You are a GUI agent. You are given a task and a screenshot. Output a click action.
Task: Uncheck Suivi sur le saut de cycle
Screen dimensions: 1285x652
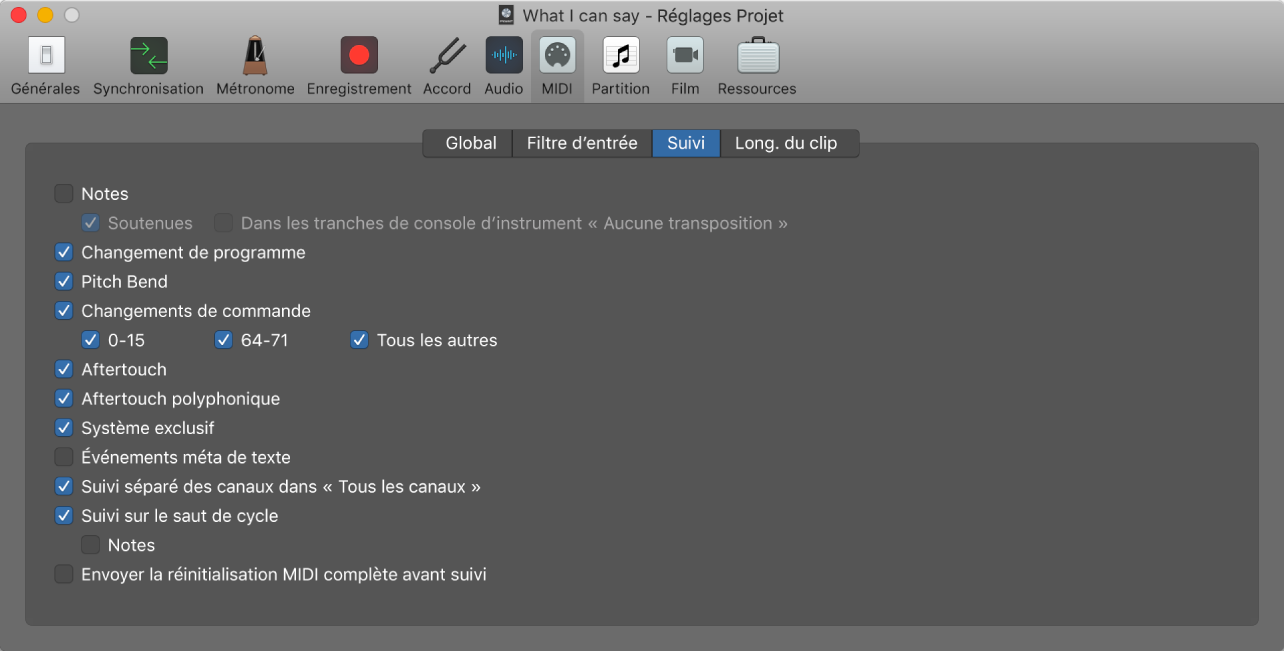[x=64, y=515]
